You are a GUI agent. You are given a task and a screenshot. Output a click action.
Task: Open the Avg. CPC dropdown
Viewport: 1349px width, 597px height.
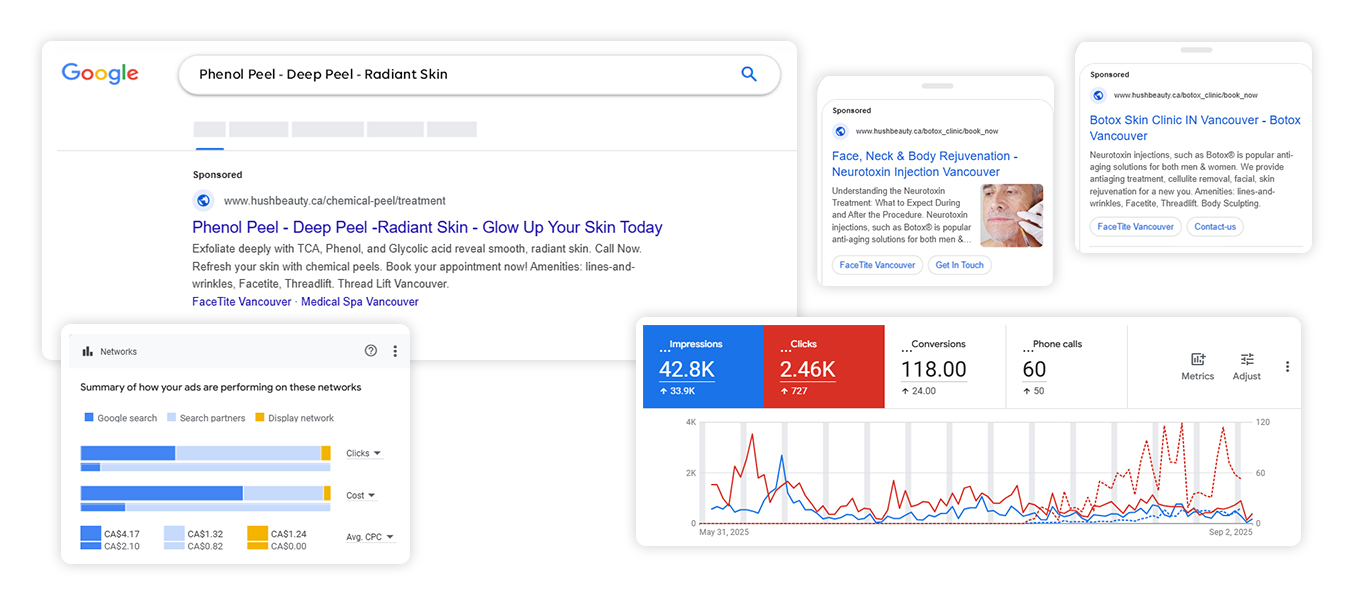pyautogui.click(x=370, y=537)
